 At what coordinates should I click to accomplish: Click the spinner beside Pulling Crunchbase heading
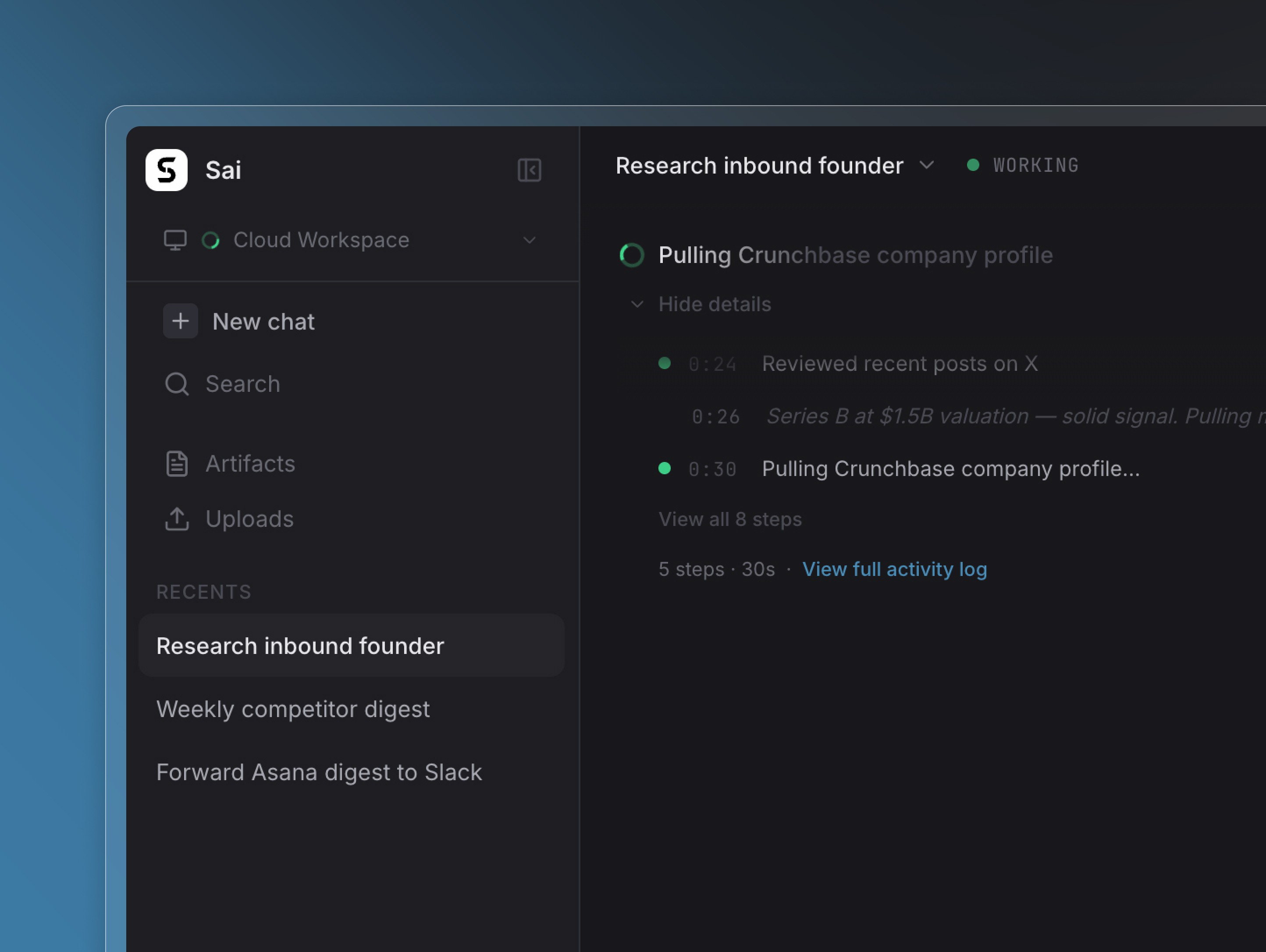[x=632, y=255]
